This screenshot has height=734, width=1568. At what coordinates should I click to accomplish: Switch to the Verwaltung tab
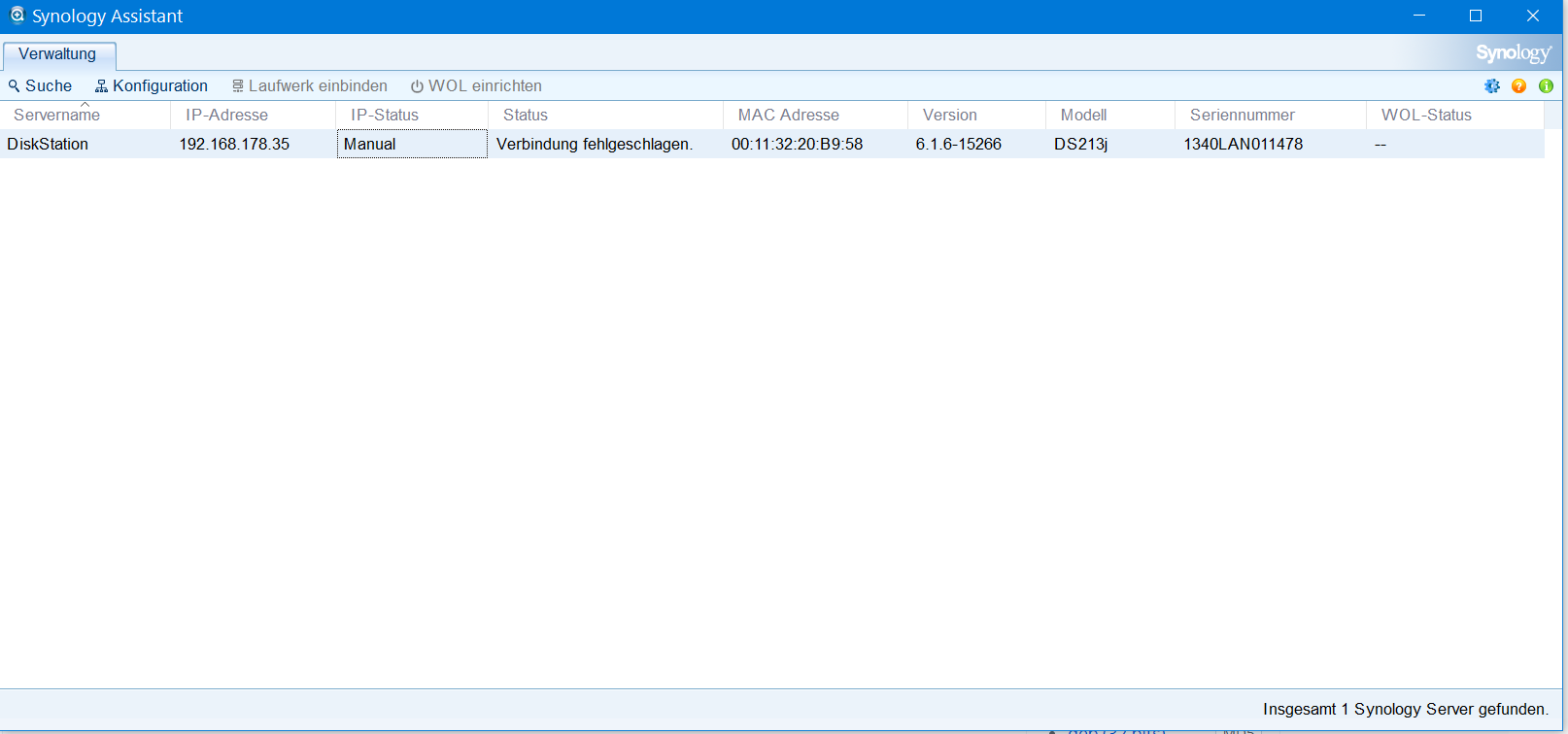tap(58, 54)
